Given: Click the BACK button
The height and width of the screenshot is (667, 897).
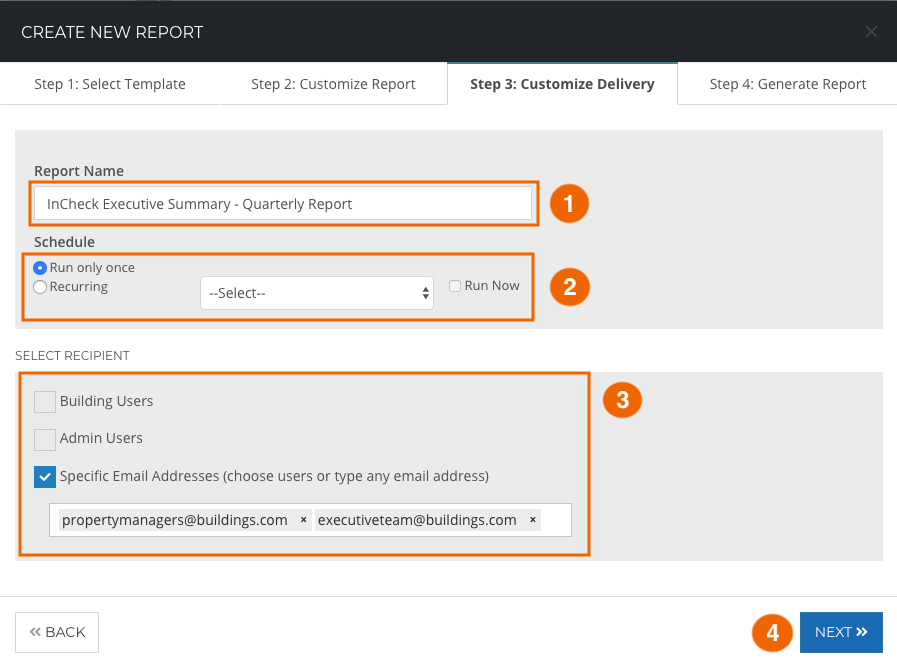Looking at the screenshot, I should 57,632.
